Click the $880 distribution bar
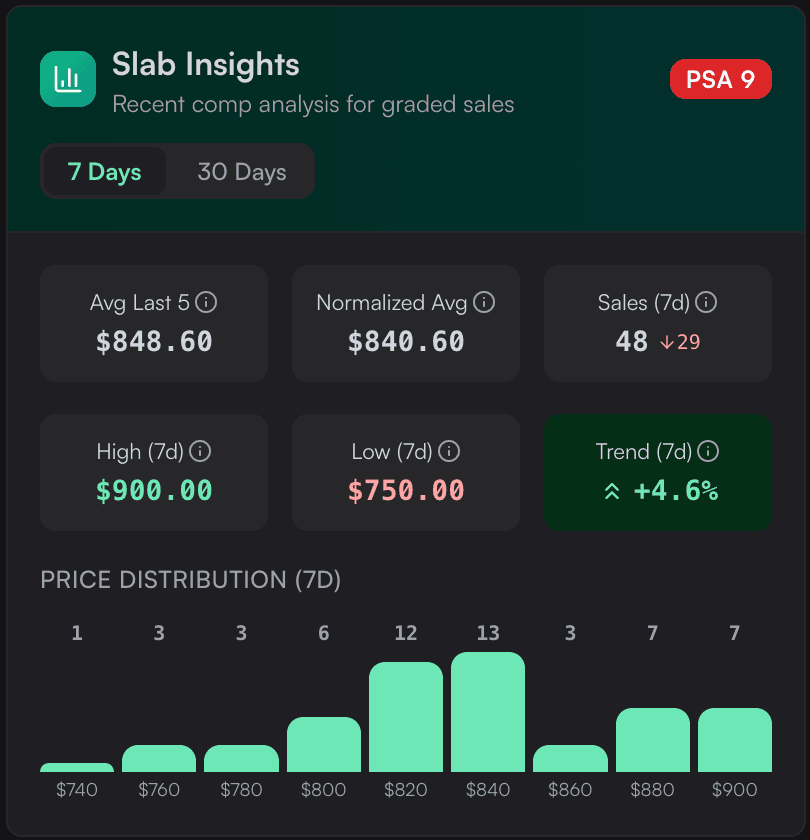Image resolution: width=810 pixels, height=840 pixels. point(652,740)
